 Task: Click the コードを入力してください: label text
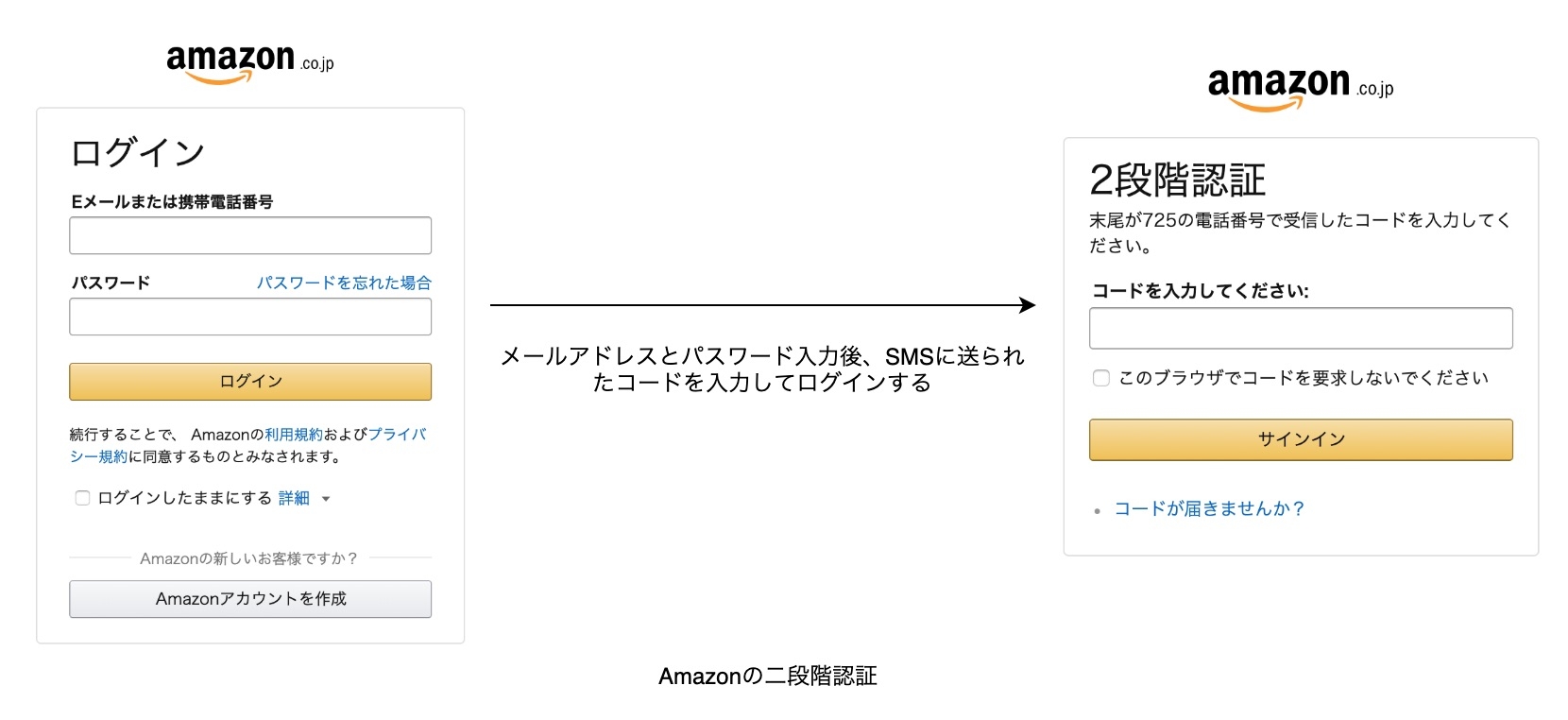1200,291
